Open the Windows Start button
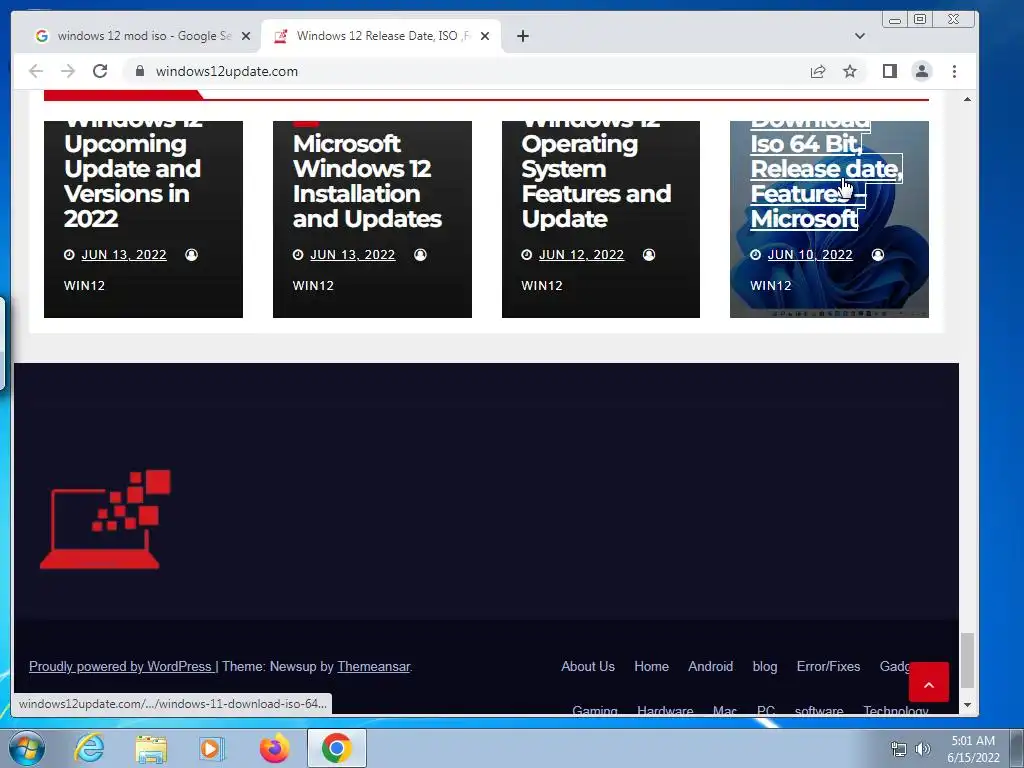Image resolution: width=1024 pixels, height=768 pixels. [26, 748]
